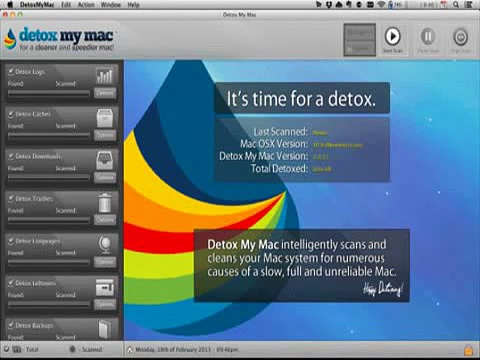
Task: Open the DetoxMyMac application menu
Action: 37,5
